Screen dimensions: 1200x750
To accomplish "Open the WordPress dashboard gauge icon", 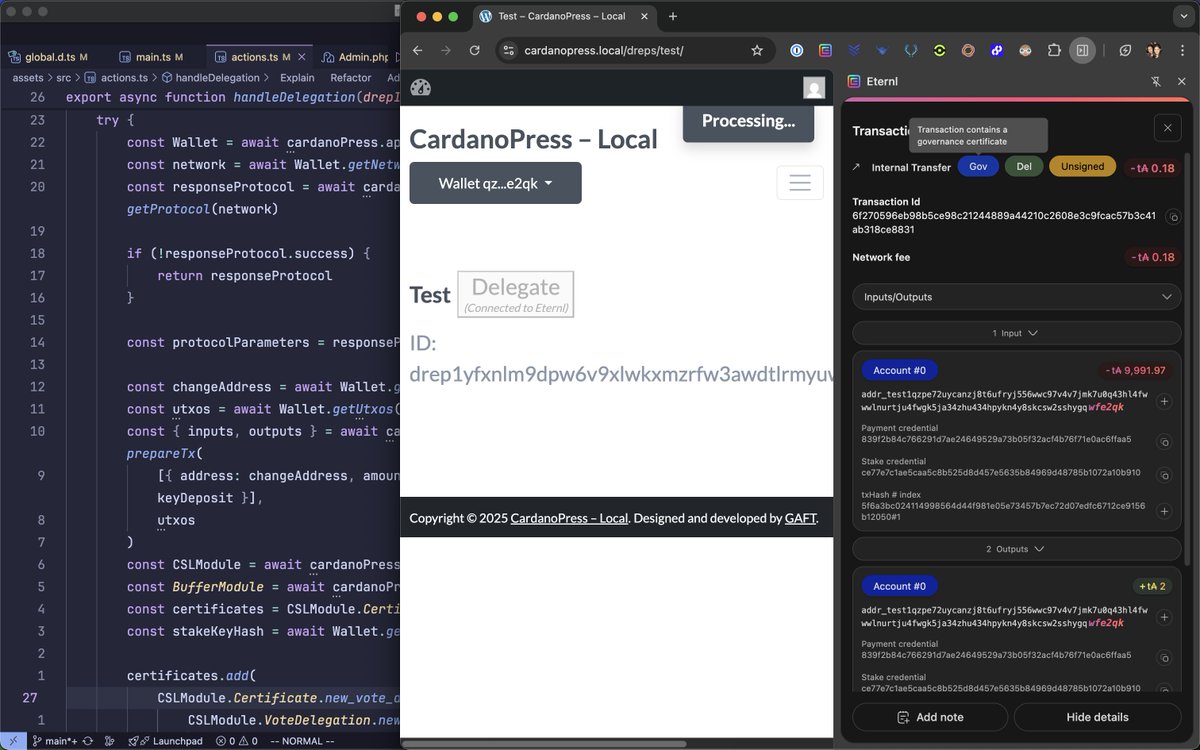I will click(421, 88).
